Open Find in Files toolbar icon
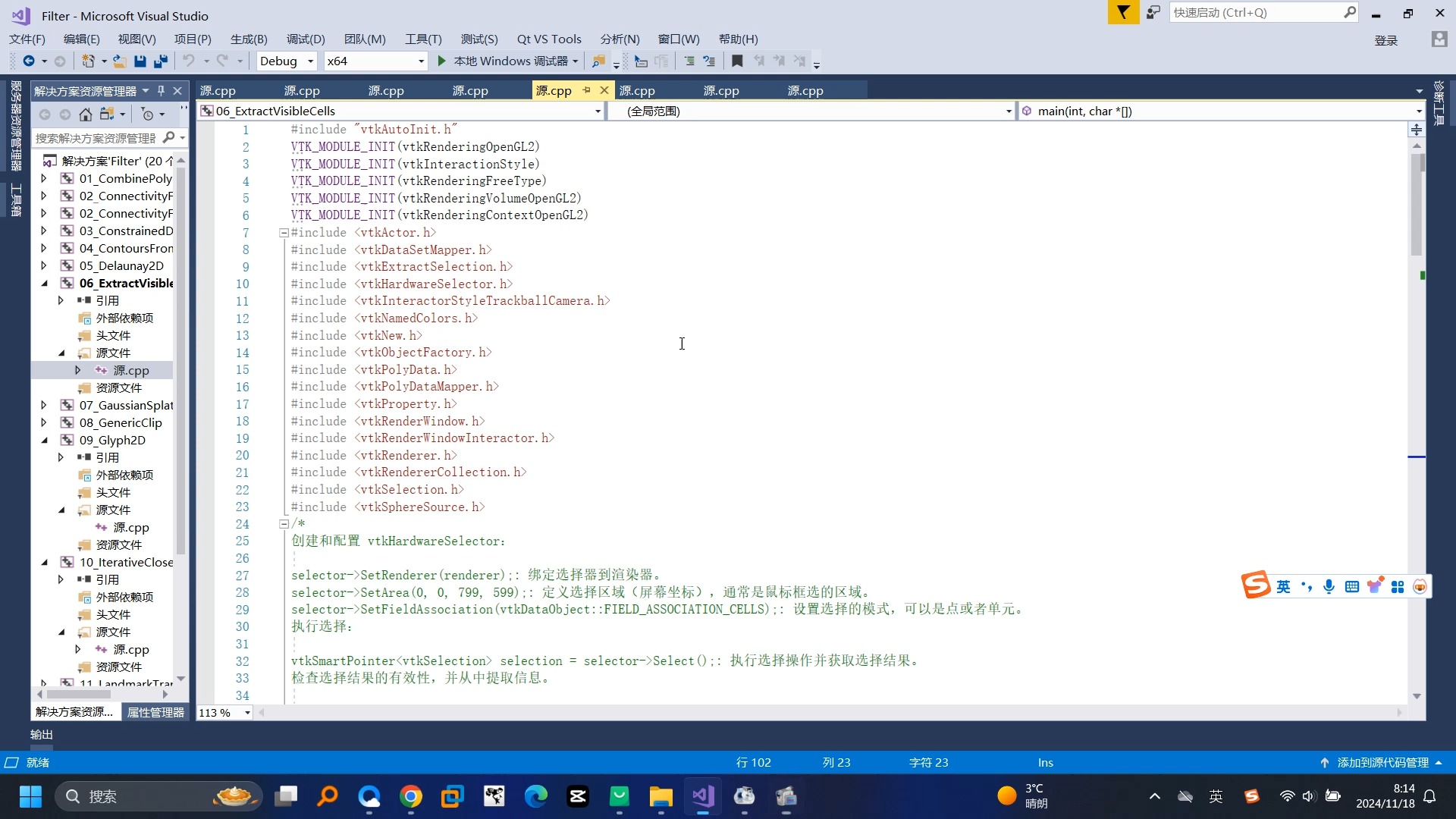 [598, 61]
